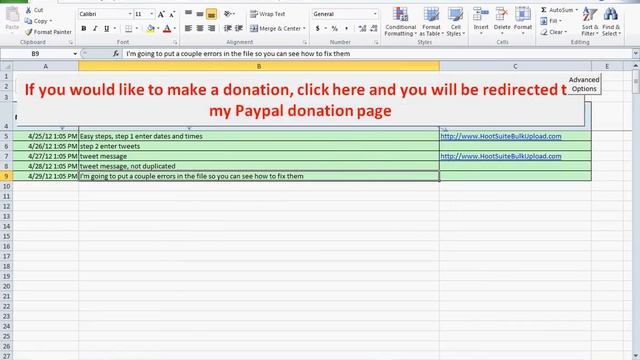Open the Format as Table gallery
The image size is (640, 360).
click(431, 22)
